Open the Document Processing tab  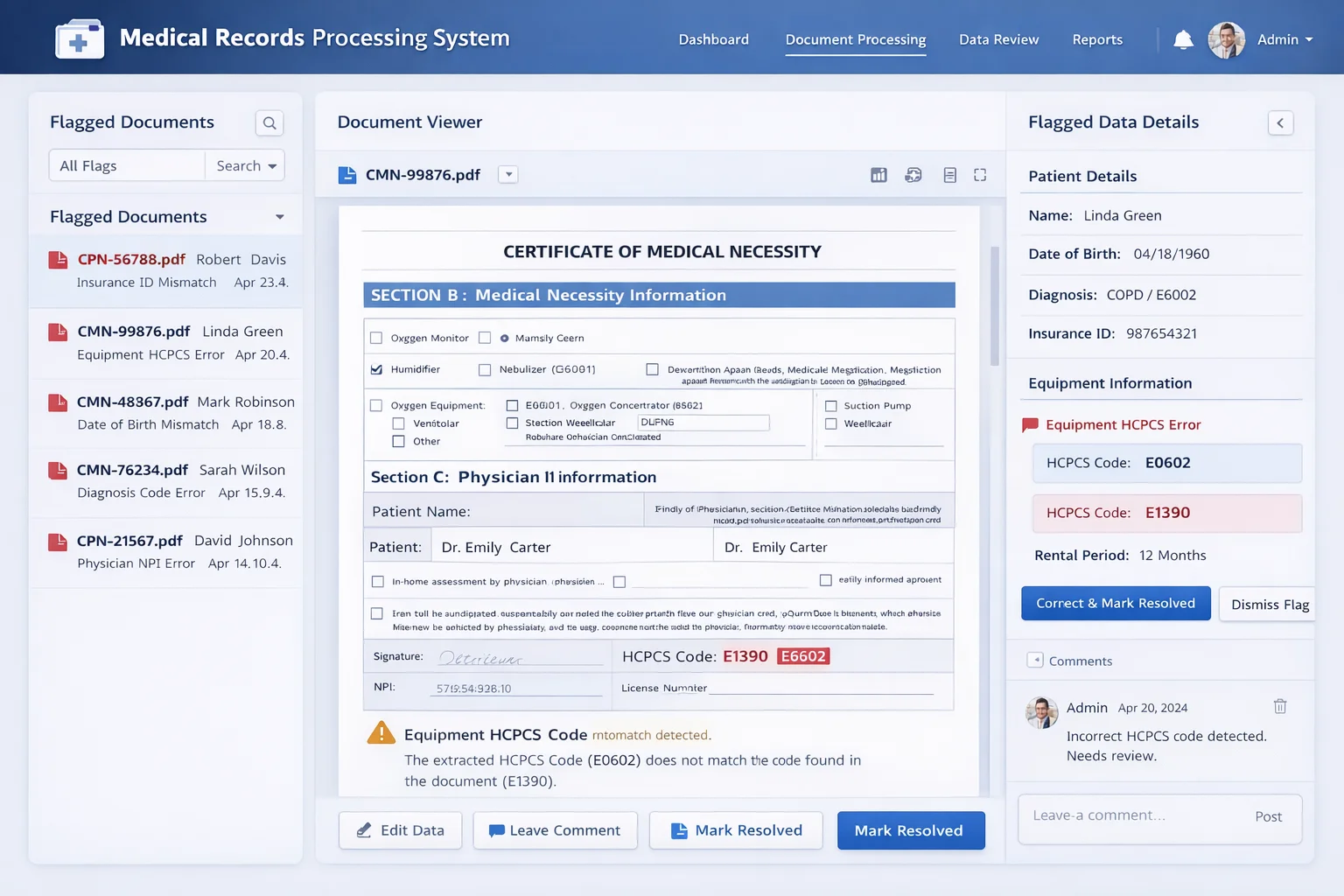(x=856, y=39)
